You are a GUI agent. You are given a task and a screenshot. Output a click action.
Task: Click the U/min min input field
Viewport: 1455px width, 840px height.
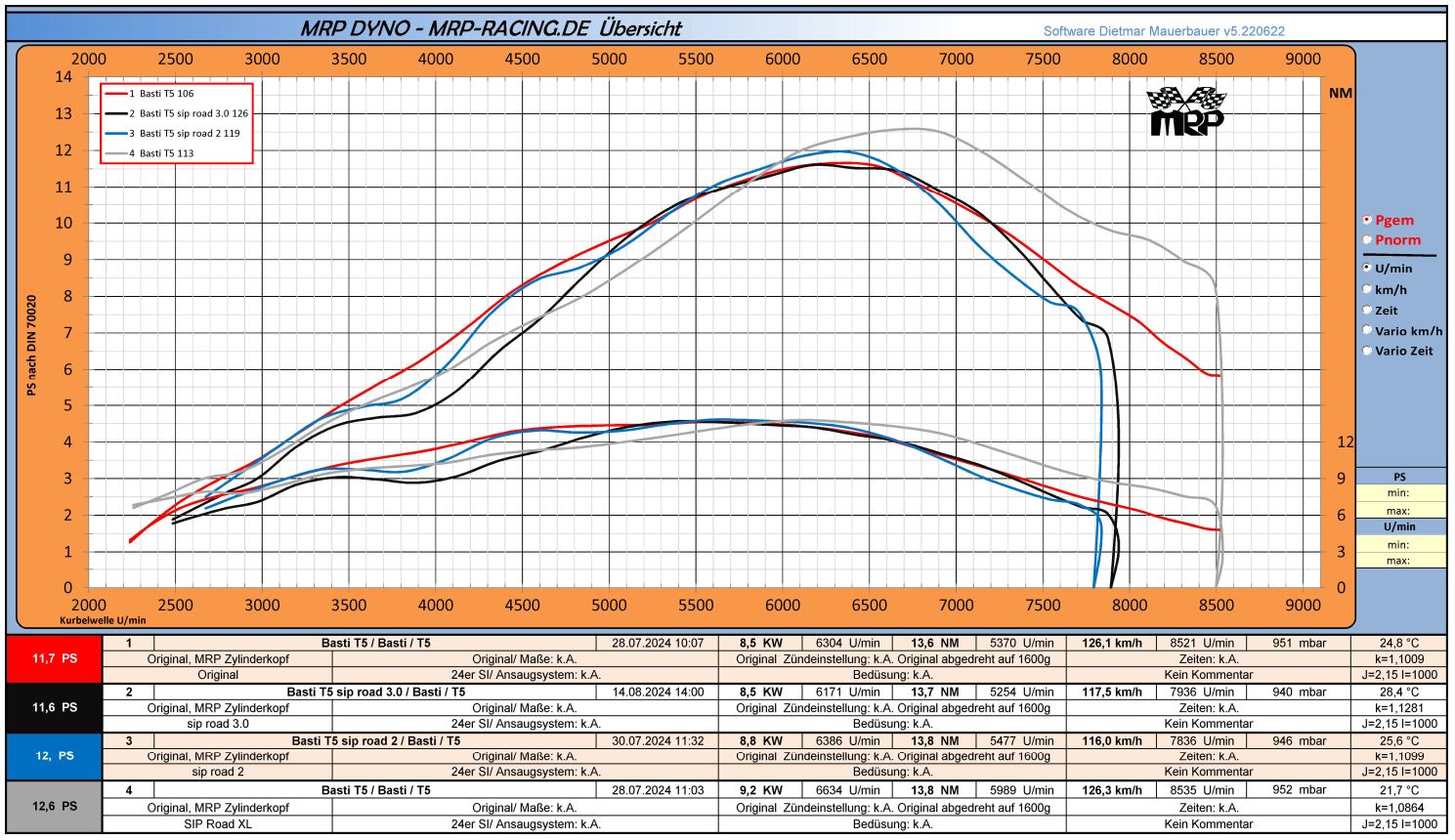point(1400,544)
